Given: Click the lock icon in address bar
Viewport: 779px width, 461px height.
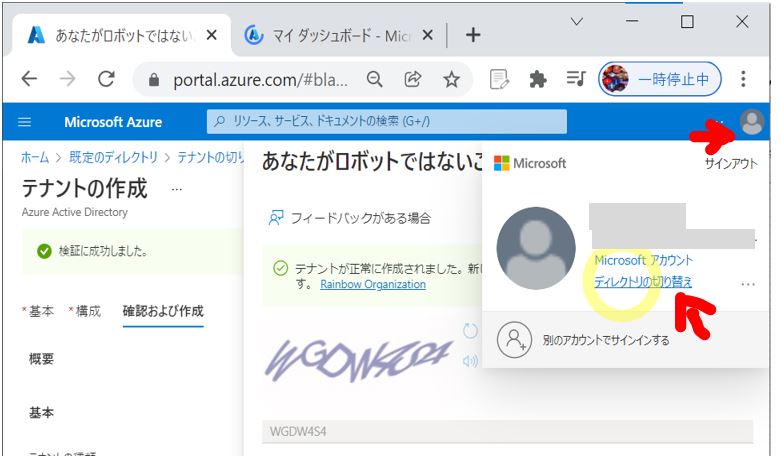Looking at the screenshot, I should point(154,79).
